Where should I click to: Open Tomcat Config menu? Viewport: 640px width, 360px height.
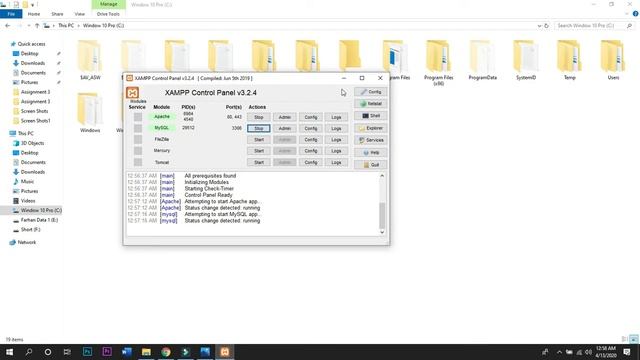(x=311, y=162)
